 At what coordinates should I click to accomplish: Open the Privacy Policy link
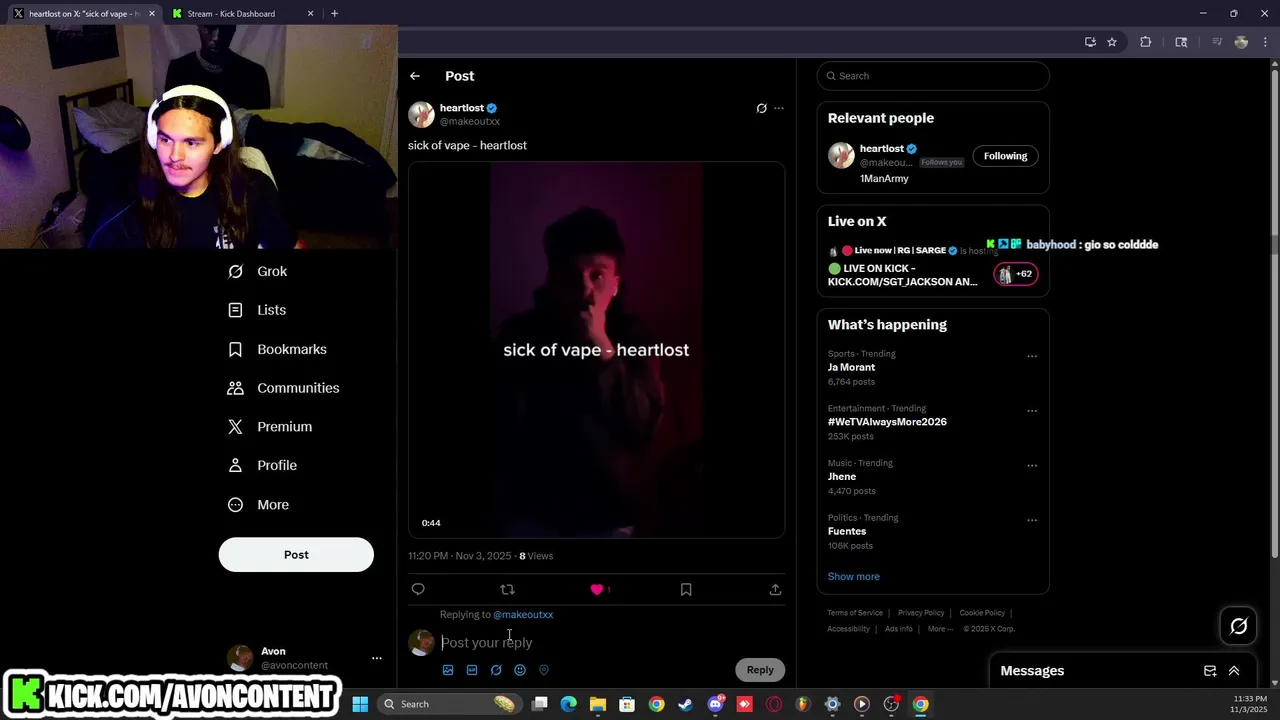point(921,613)
